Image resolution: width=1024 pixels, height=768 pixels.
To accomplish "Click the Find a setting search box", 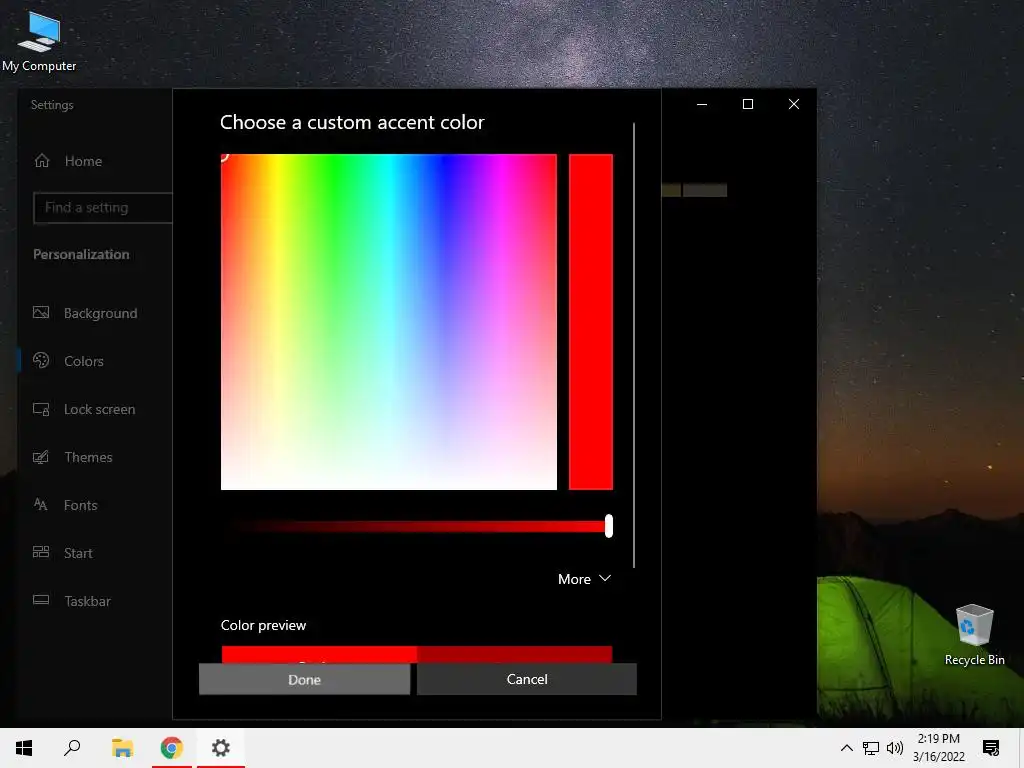I will [x=103, y=208].
